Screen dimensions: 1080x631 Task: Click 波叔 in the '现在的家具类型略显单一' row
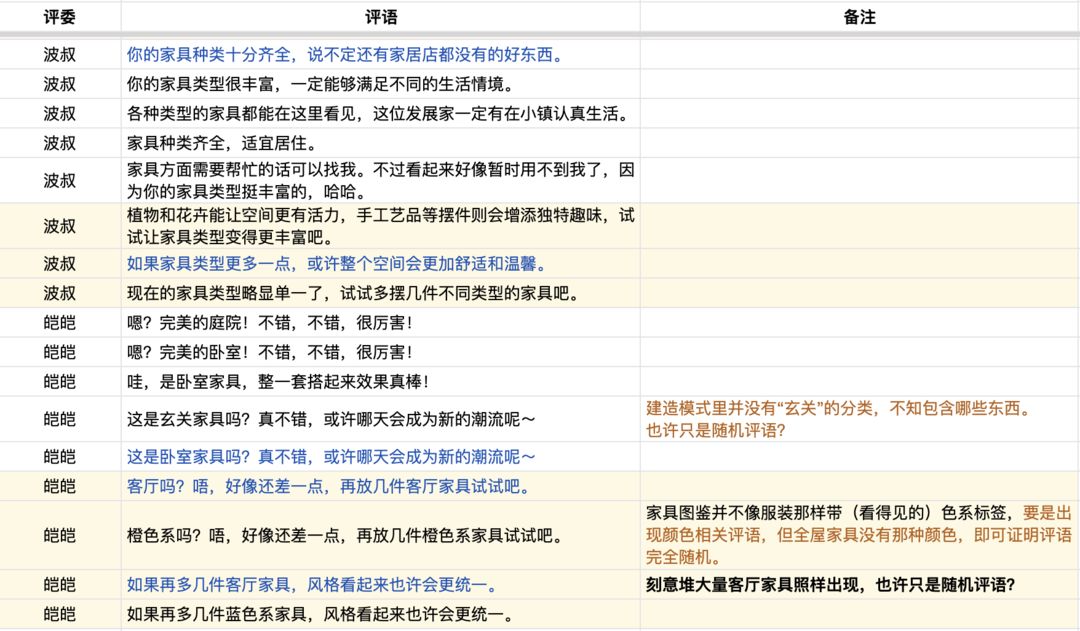pos(60,293)
